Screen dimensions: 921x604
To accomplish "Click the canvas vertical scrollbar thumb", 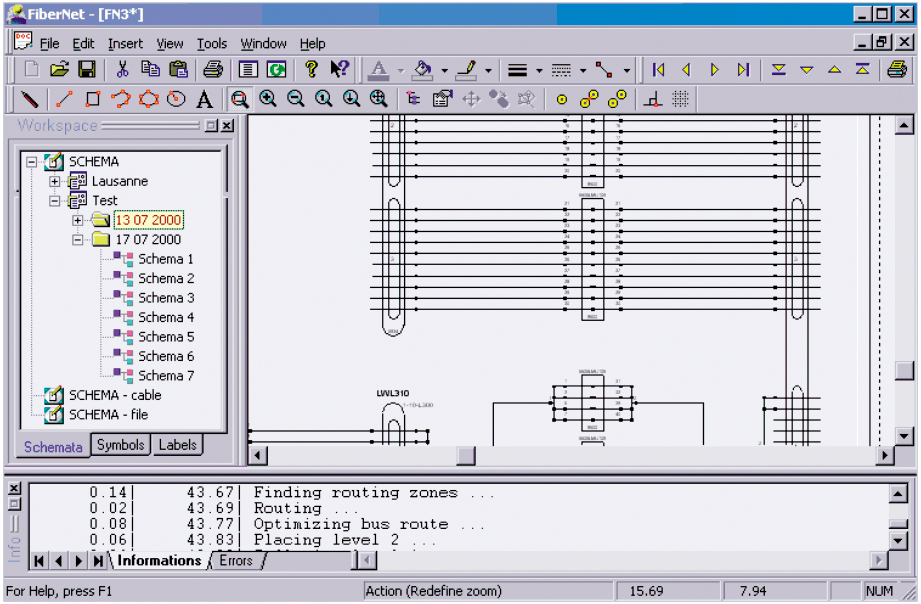I will pos(904,370).
